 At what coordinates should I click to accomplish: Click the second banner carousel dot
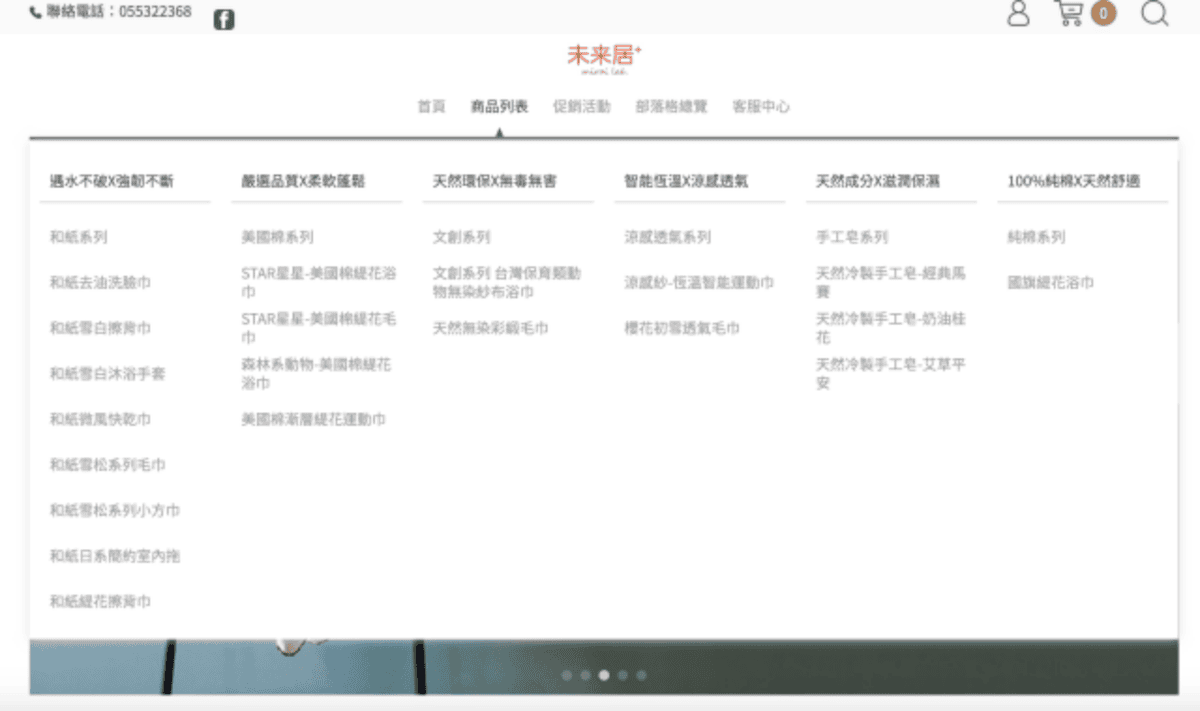click(586, 675)
